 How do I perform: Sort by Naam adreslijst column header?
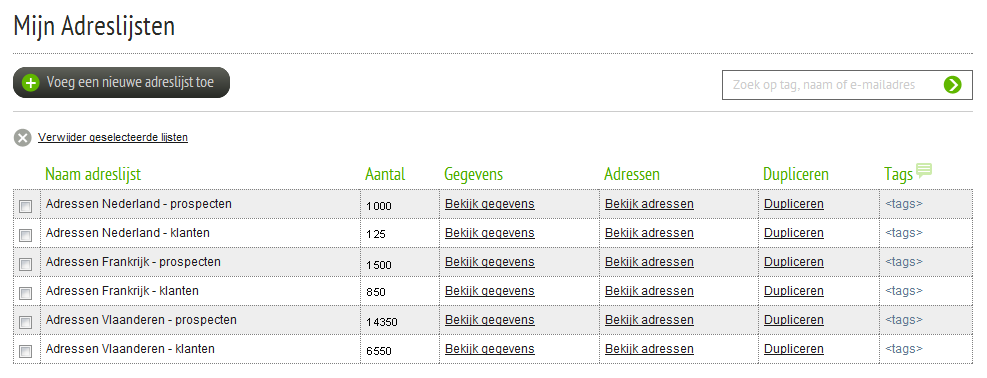93,174
